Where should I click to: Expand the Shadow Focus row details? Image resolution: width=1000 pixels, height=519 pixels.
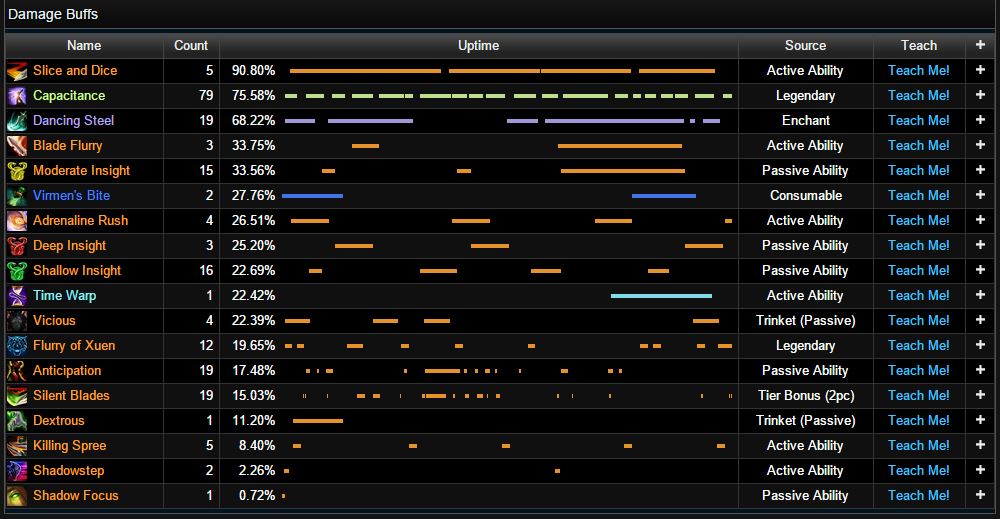981,496
